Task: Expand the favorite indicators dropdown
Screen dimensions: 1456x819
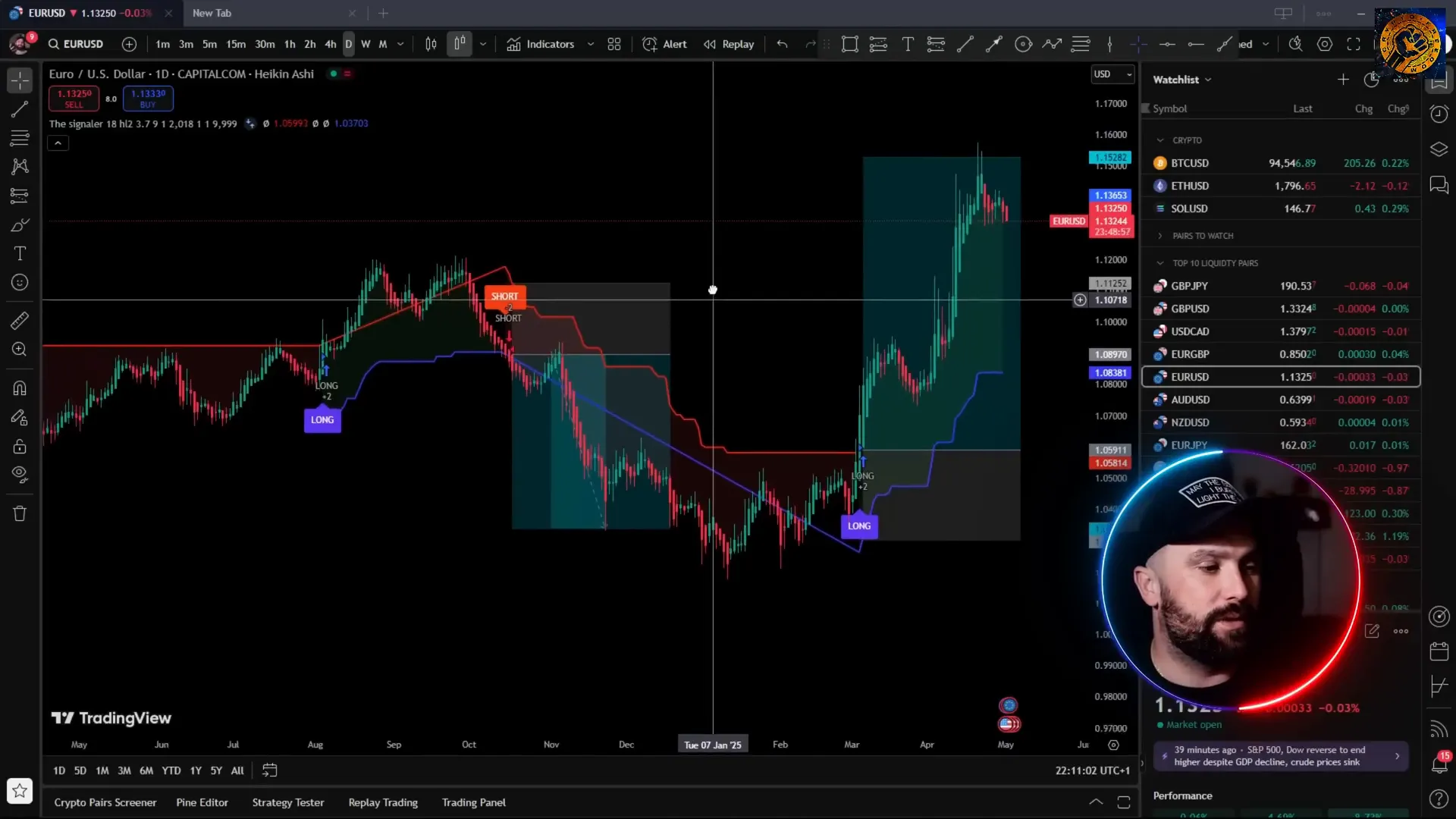Action: (x=591, y=44)
